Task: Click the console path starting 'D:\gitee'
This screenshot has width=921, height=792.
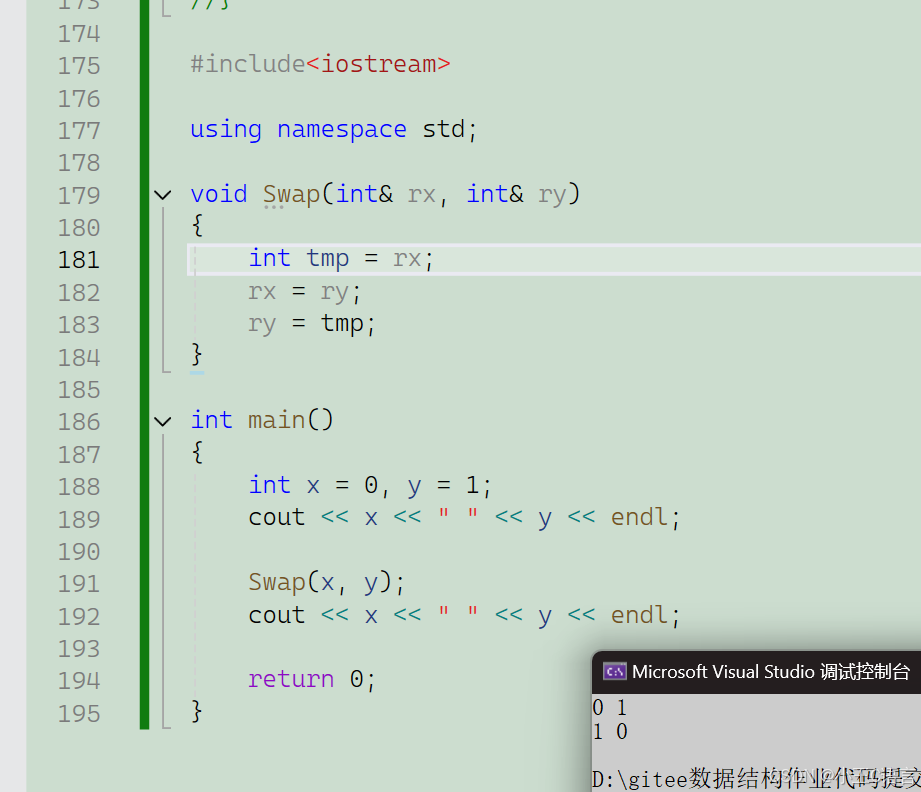Action: tap(757, 778)
